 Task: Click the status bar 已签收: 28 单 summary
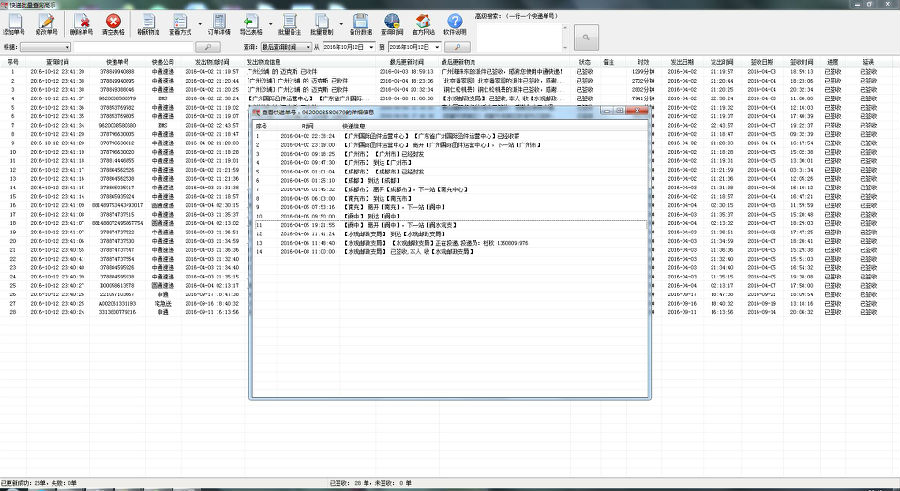371,484
